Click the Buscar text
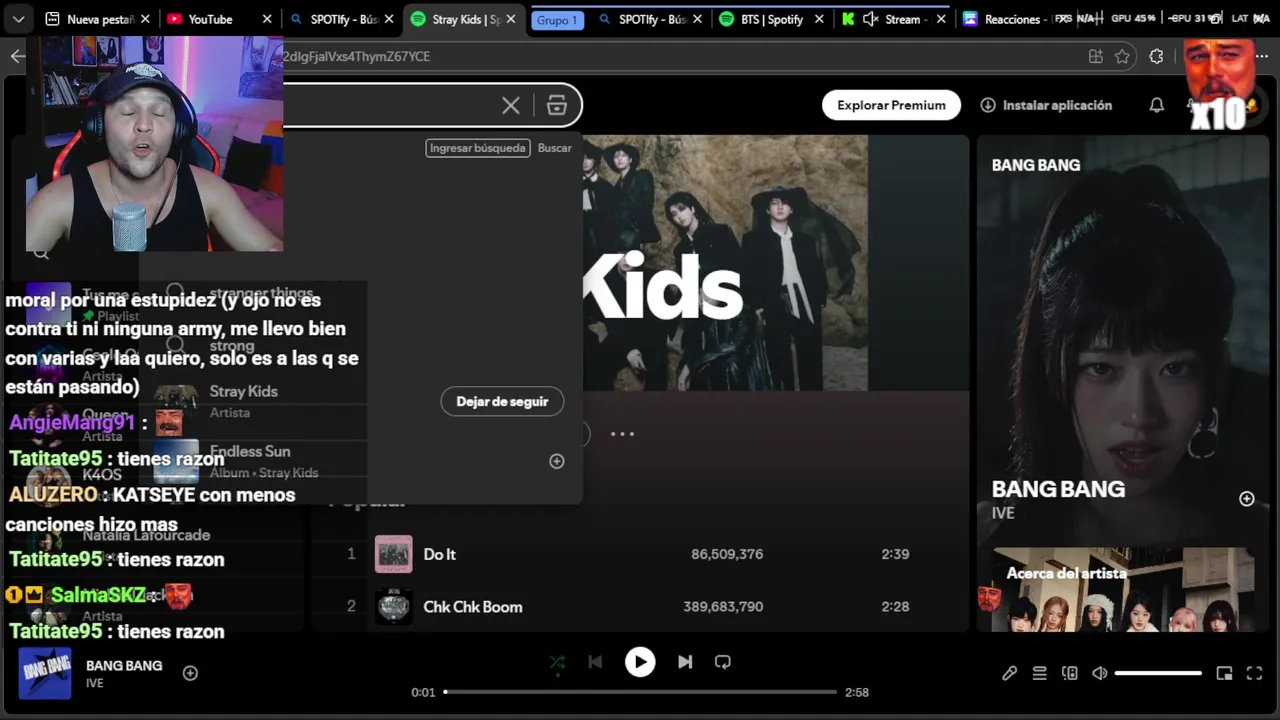Image resolution: width=1280 pixels, height=720 pixels. pyautogui.click(x=555, y=148)
